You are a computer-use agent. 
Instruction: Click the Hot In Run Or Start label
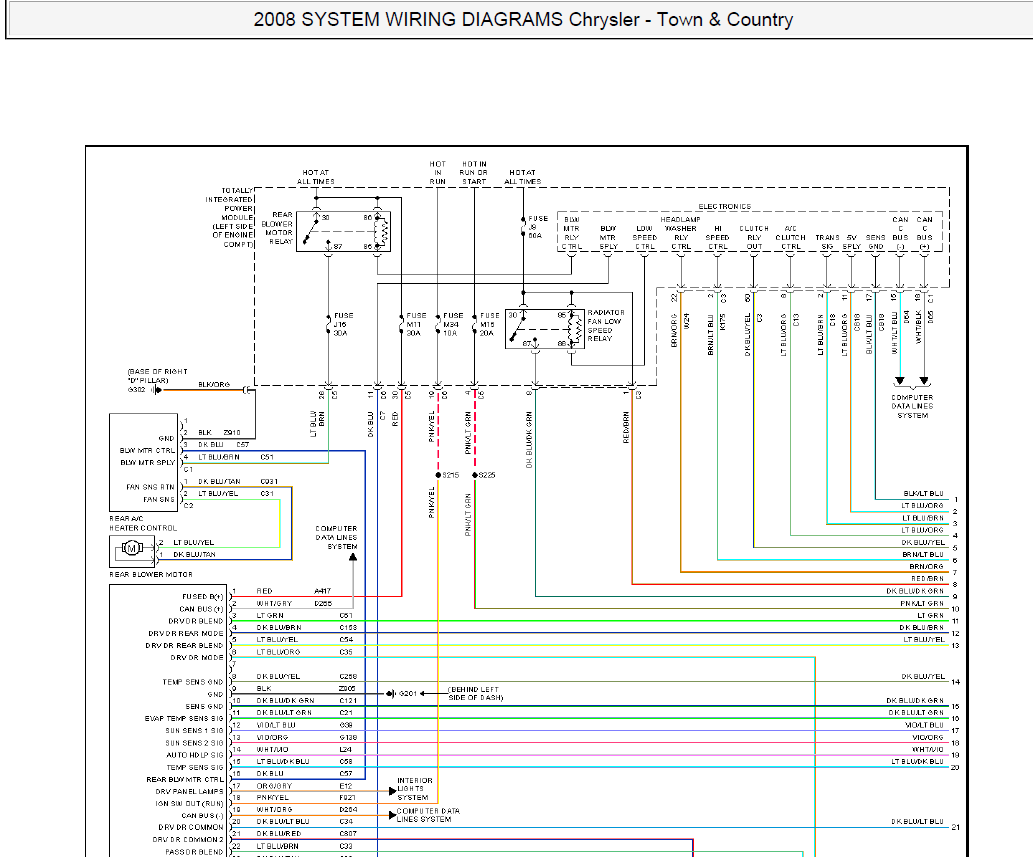474,173
